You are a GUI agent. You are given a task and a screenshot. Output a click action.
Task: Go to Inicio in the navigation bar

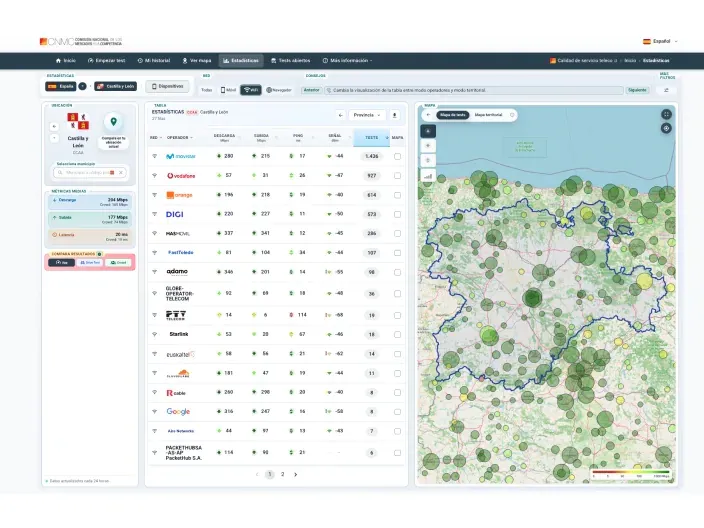pyautogui.click(x=66, y=61)
